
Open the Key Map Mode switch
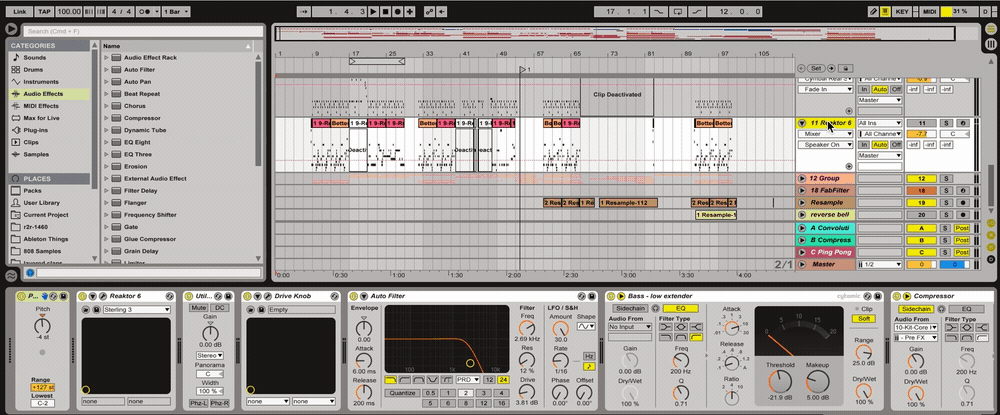pyautogui.click(x=902, y=11)
